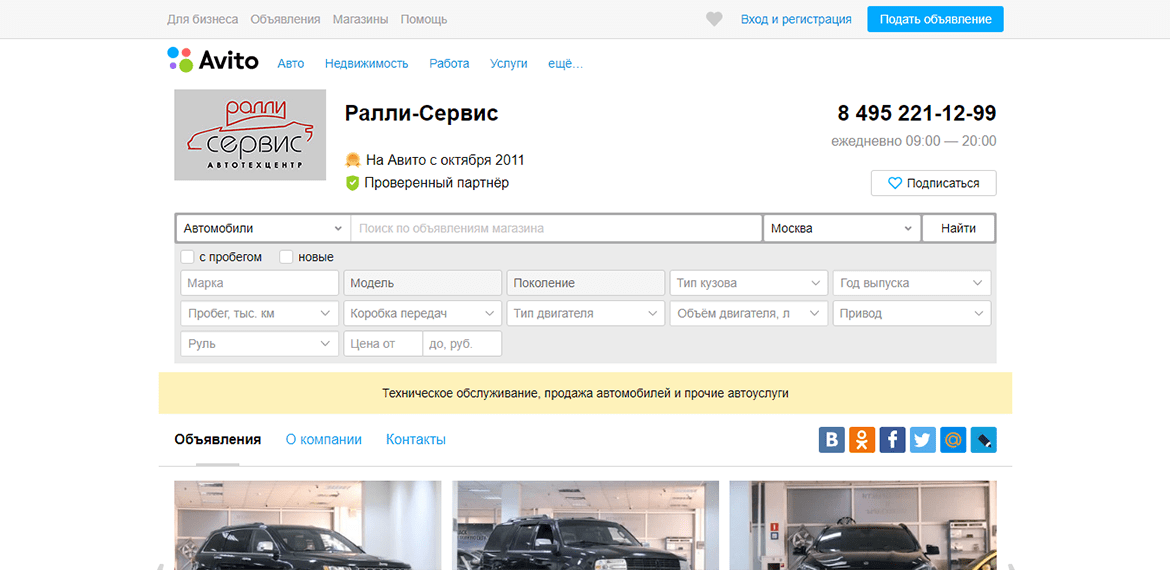The height and width of the screenshot is (570, 1170).
Task: Click the Поколение field
Action: (x=586, y=284)
